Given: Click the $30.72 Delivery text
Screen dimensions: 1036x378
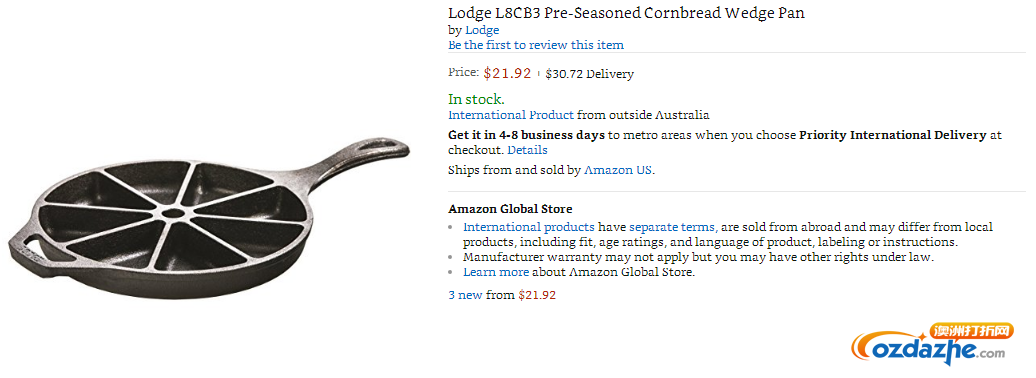Looking at the screenshot, I should tap(589, 74).
